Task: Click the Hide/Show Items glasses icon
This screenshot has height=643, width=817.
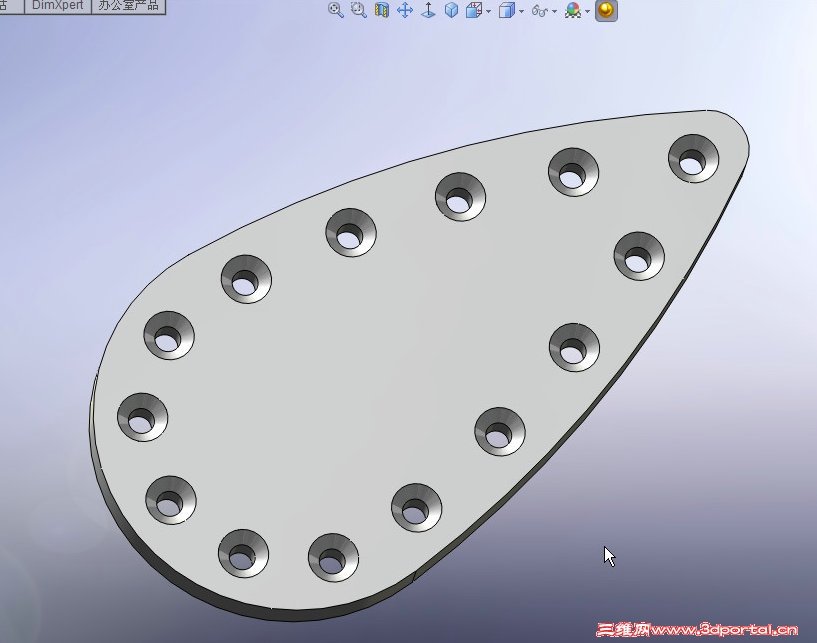Action: tap(540, 10)
